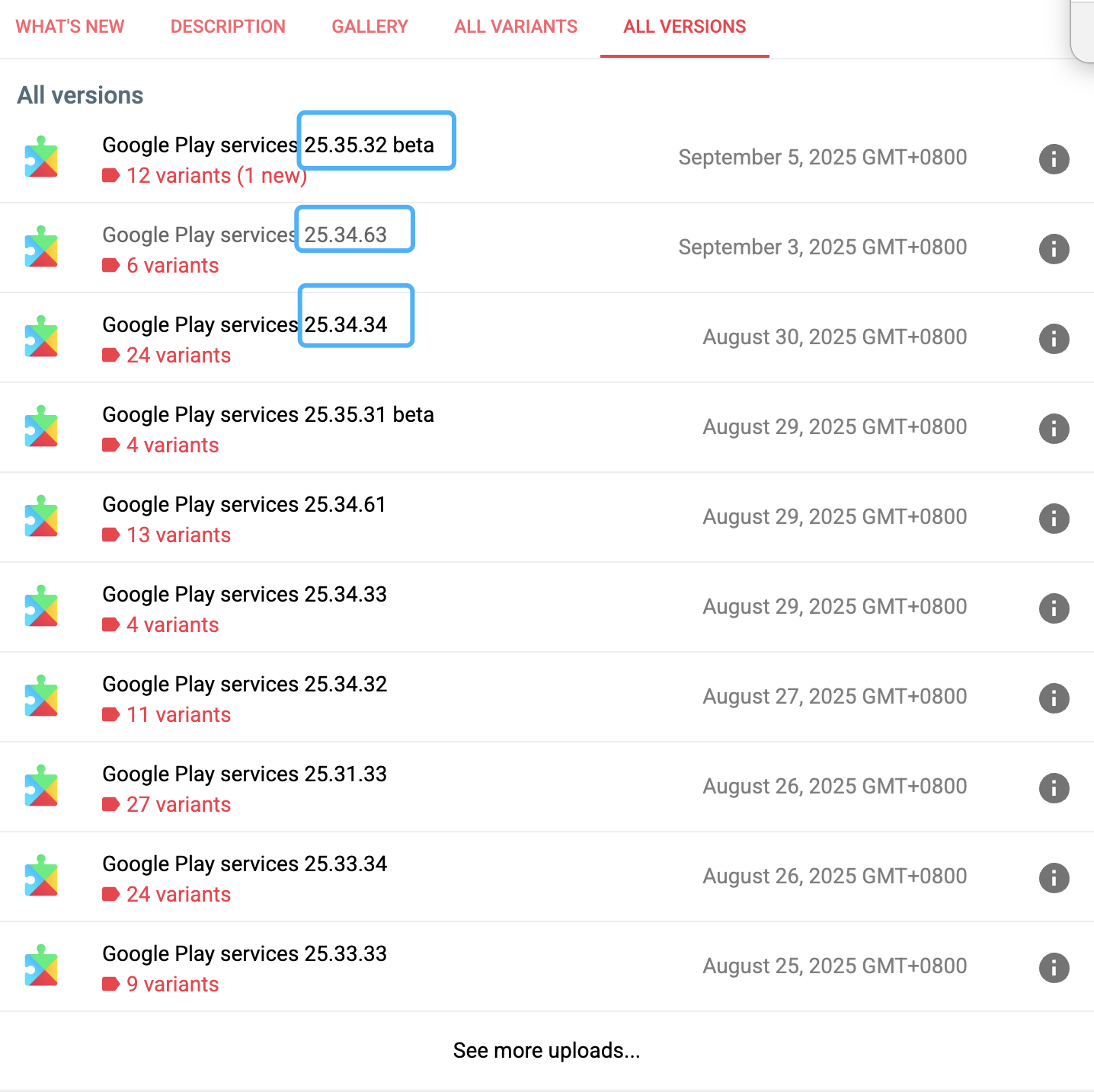This screenshot has width=1094, height=1092.
Task: View 24 variants of version 25.33.34
Action: pos(179,895)
